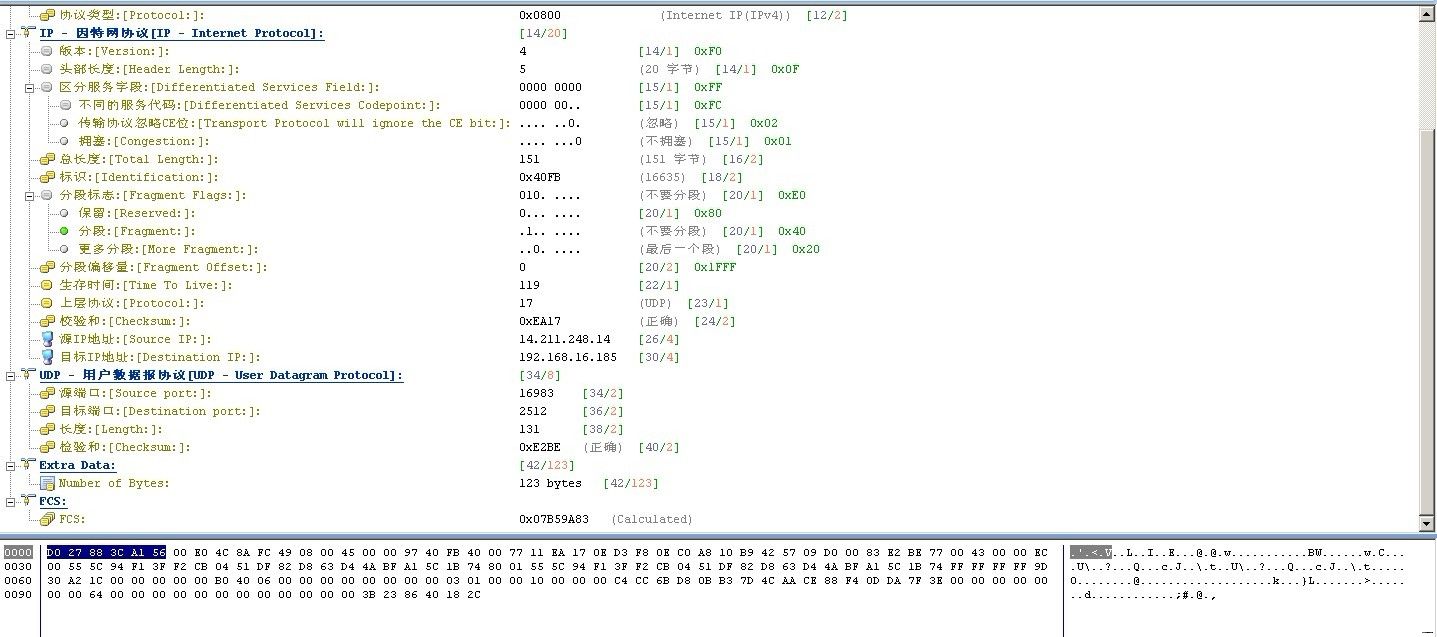Screen dimensions: 1437x637
Task: Collapse the Differentiated Services Field subtree
Action: 29,87
